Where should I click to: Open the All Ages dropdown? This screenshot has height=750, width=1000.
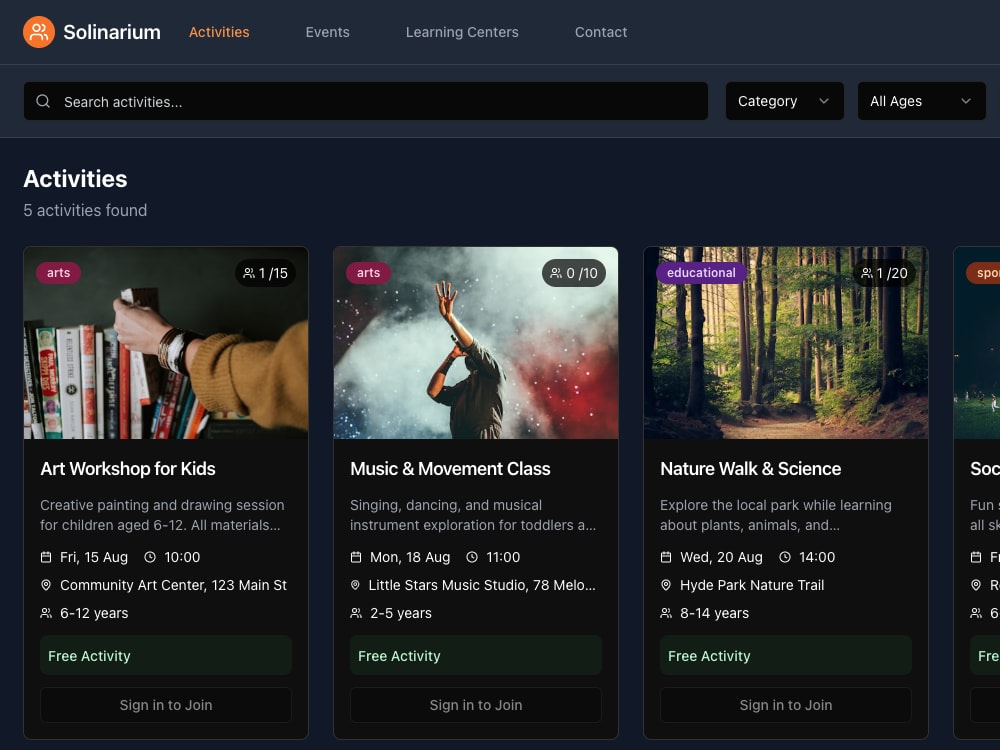[922, 101]
